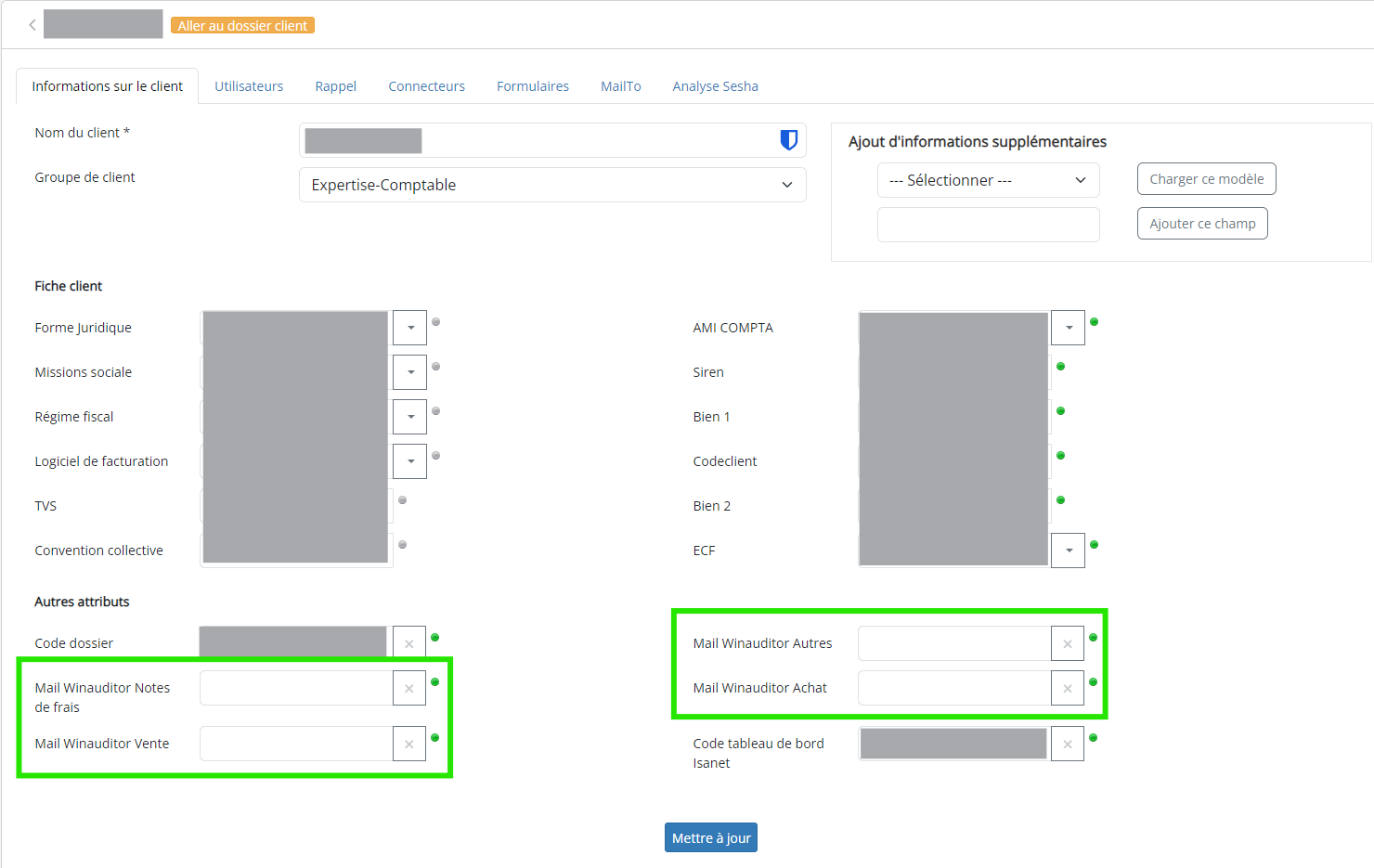The height and width of the screenshot is (868, 1374).
Task: Click the Mettre à jour button
Action: coord(710,837)
